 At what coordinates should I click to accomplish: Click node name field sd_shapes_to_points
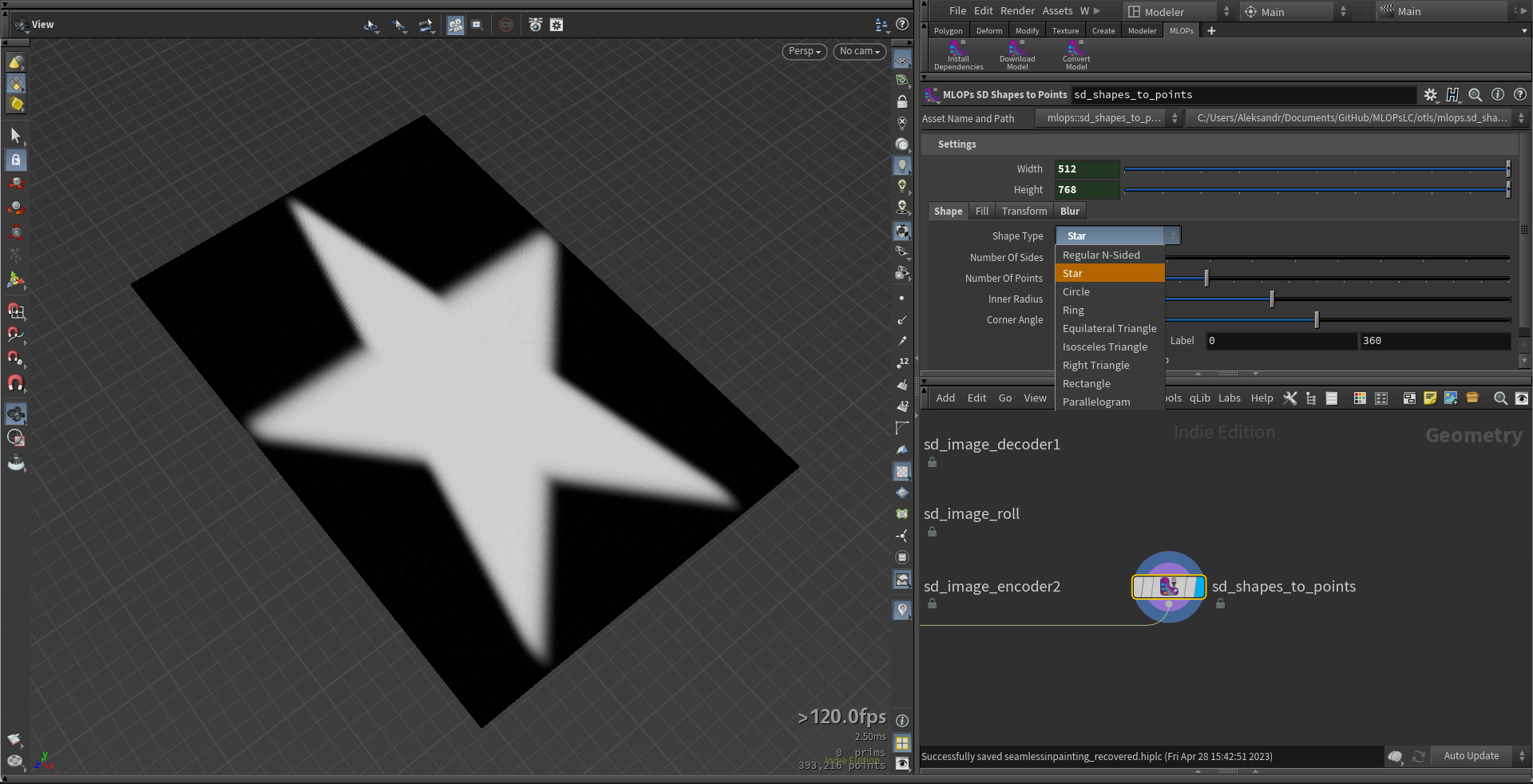1242,95
